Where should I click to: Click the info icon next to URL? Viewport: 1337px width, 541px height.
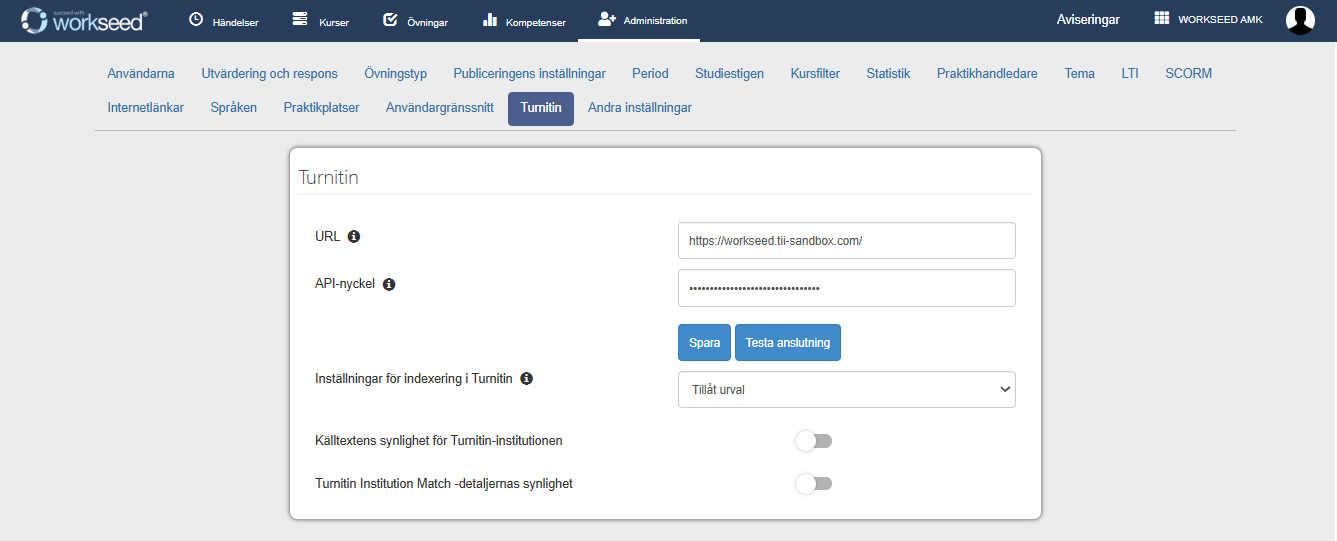(x=353, y=237)
